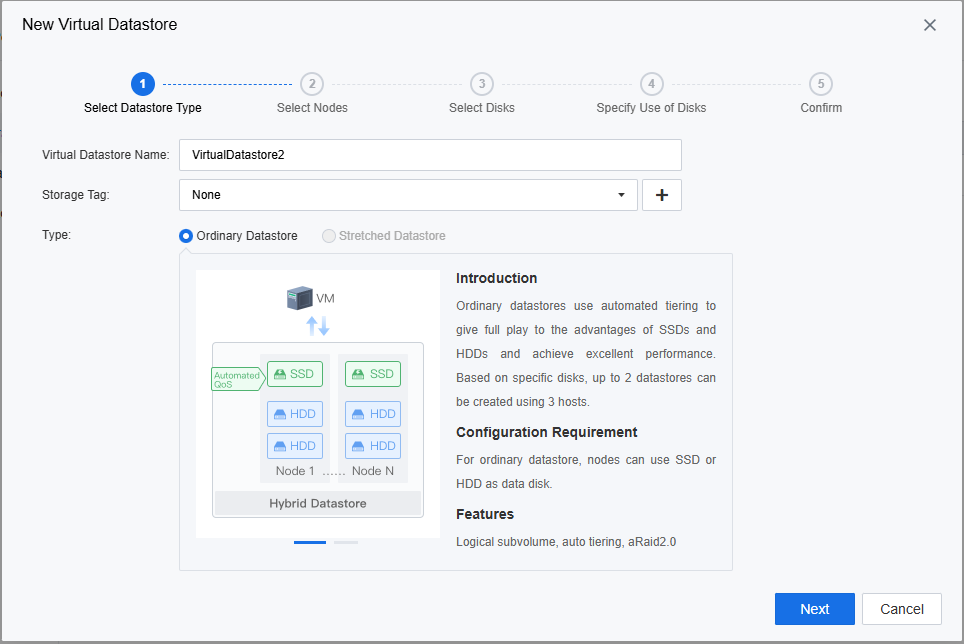The width and height of the screenshot is (964, 644).
Task: Click Node 1 SSD disk icon
Action: tap(295, 374)
